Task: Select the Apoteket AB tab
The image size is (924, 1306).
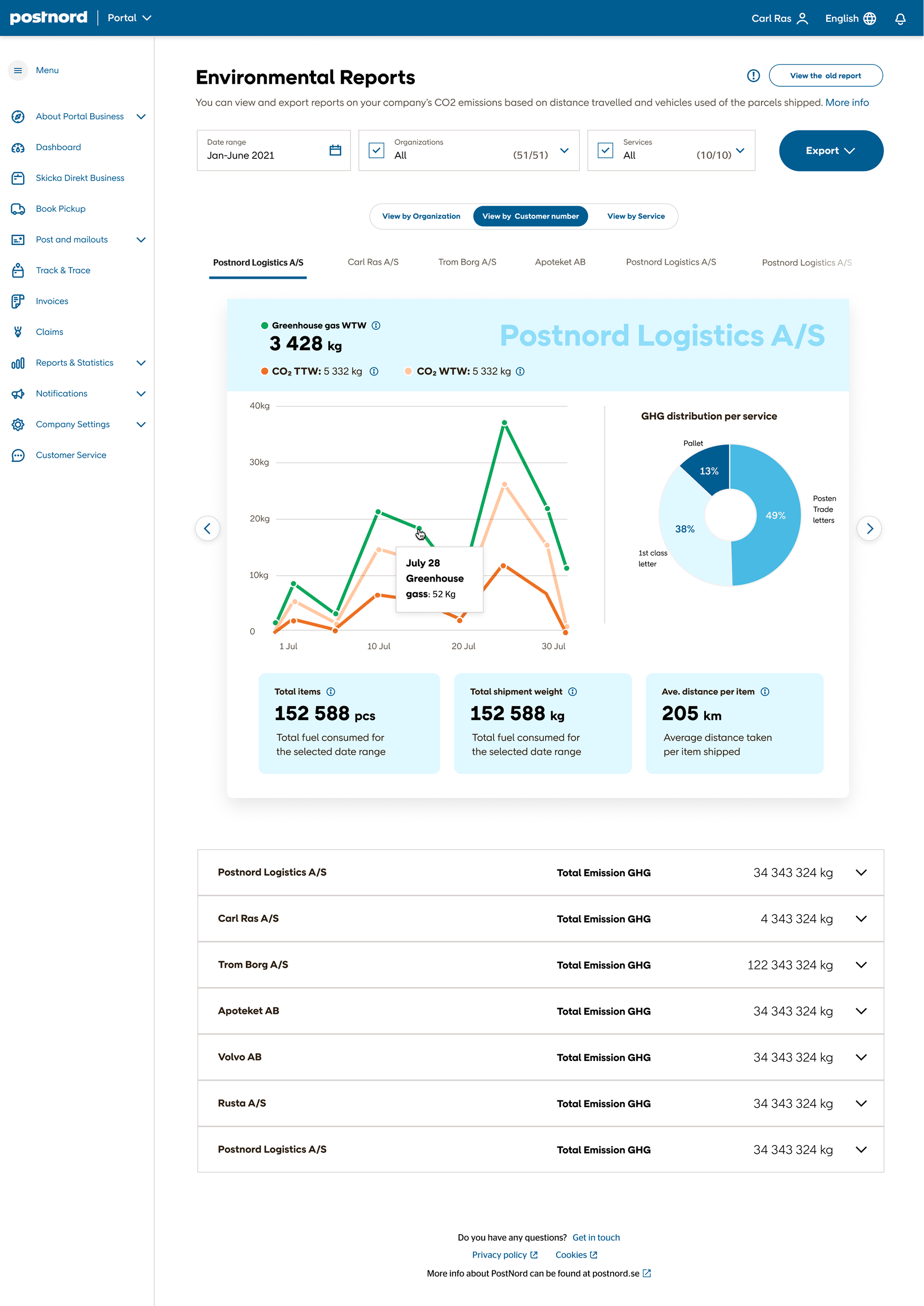Action: 560,262
